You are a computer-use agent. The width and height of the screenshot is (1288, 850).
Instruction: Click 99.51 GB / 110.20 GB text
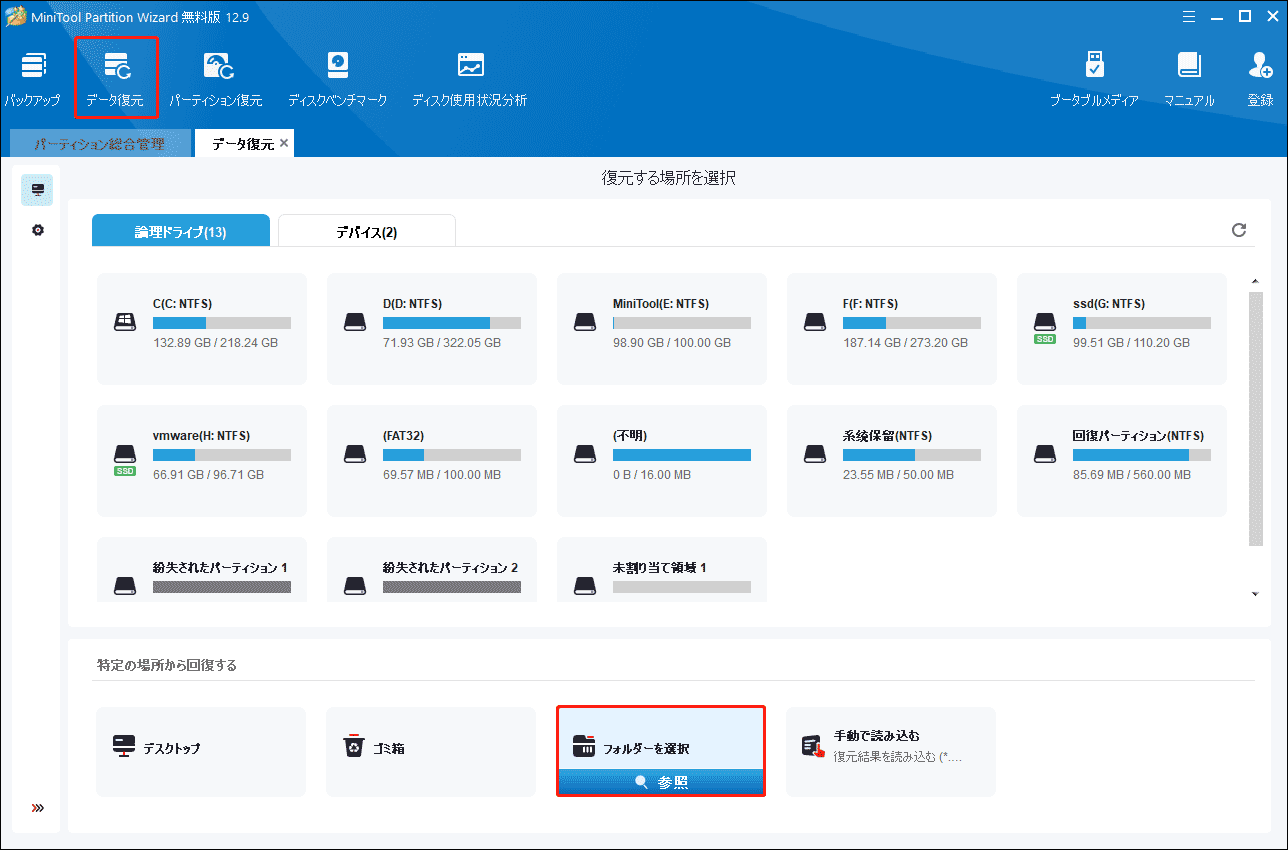pyautogui.click(x=1131, y=343)
